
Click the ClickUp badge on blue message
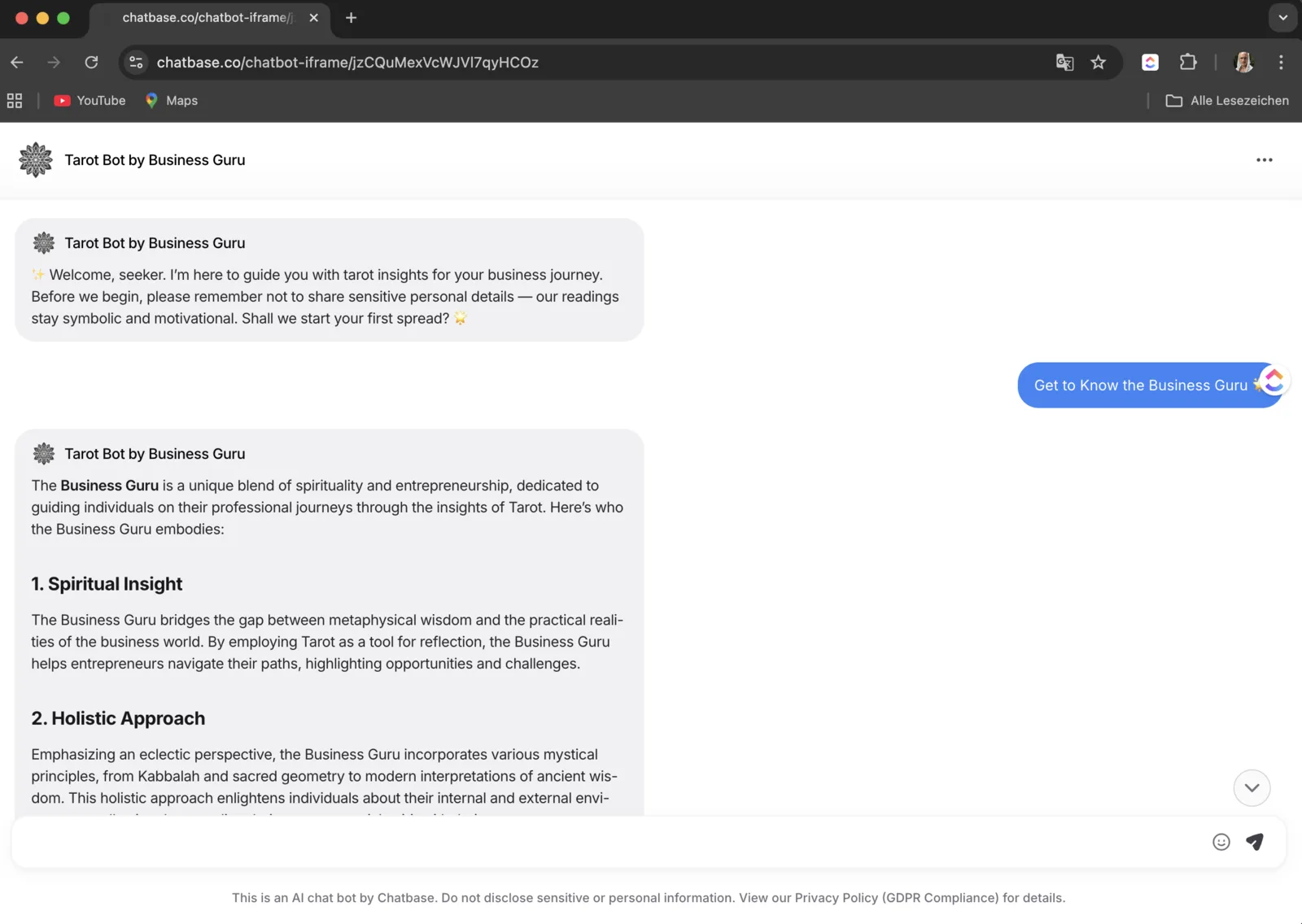pos(1274,380)
